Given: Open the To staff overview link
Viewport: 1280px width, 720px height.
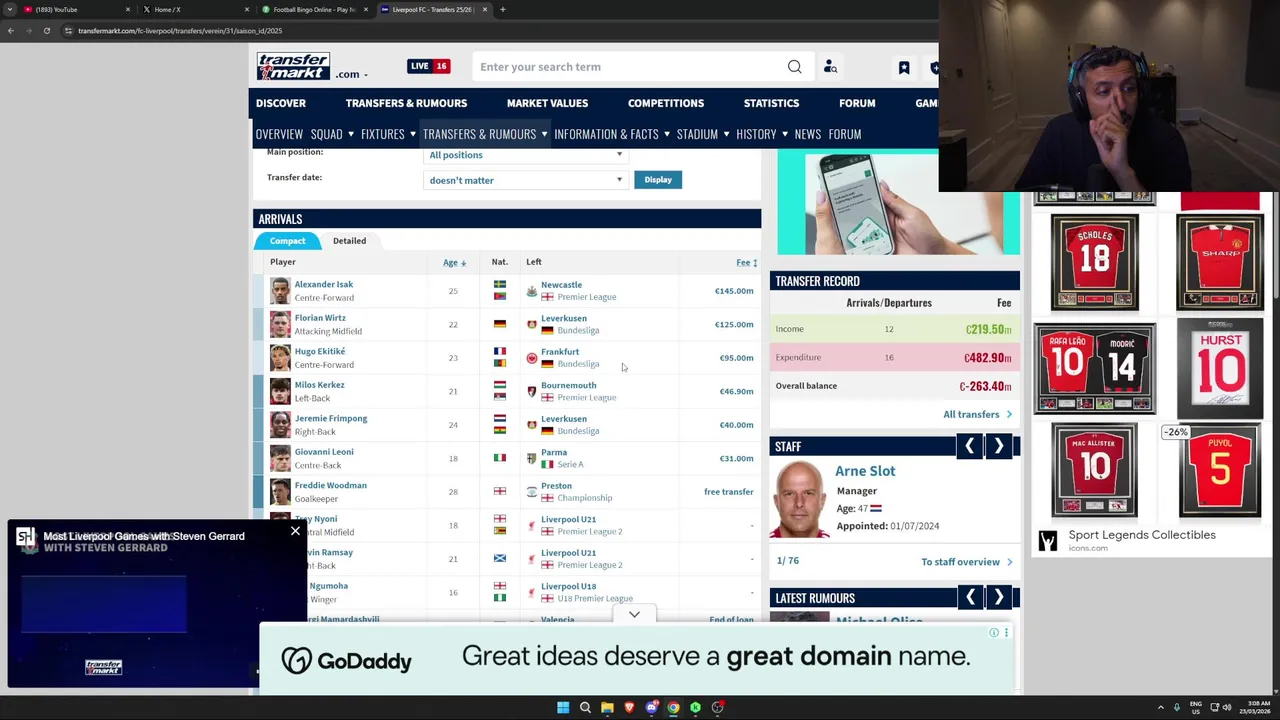Looking at the screenshot, I should tap(966, 562).
